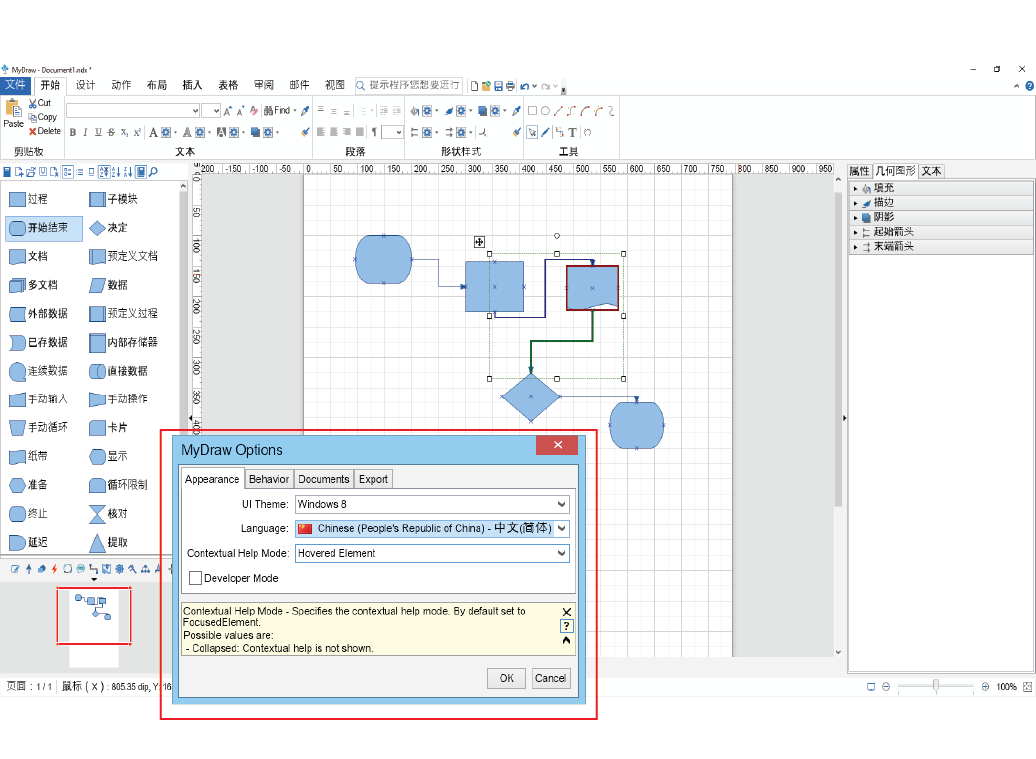
Task: Select the 决定 diamond shape in library
Action: (x=97, y=228)
